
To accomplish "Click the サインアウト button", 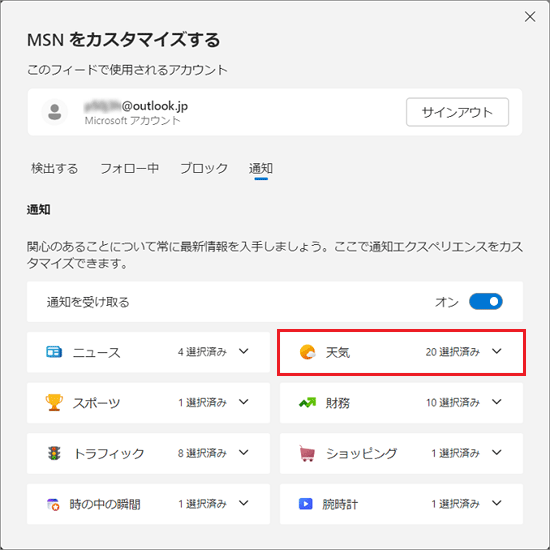I will tap(457, 112).
